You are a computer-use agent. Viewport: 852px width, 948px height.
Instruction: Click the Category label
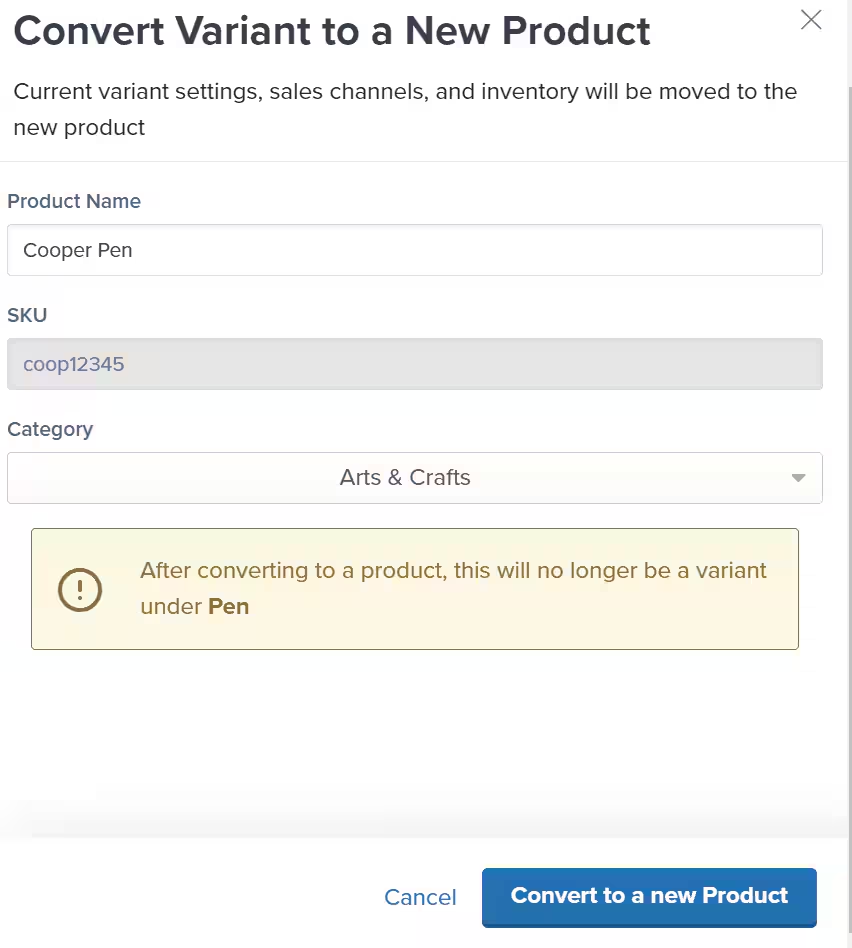click(50, 429)
